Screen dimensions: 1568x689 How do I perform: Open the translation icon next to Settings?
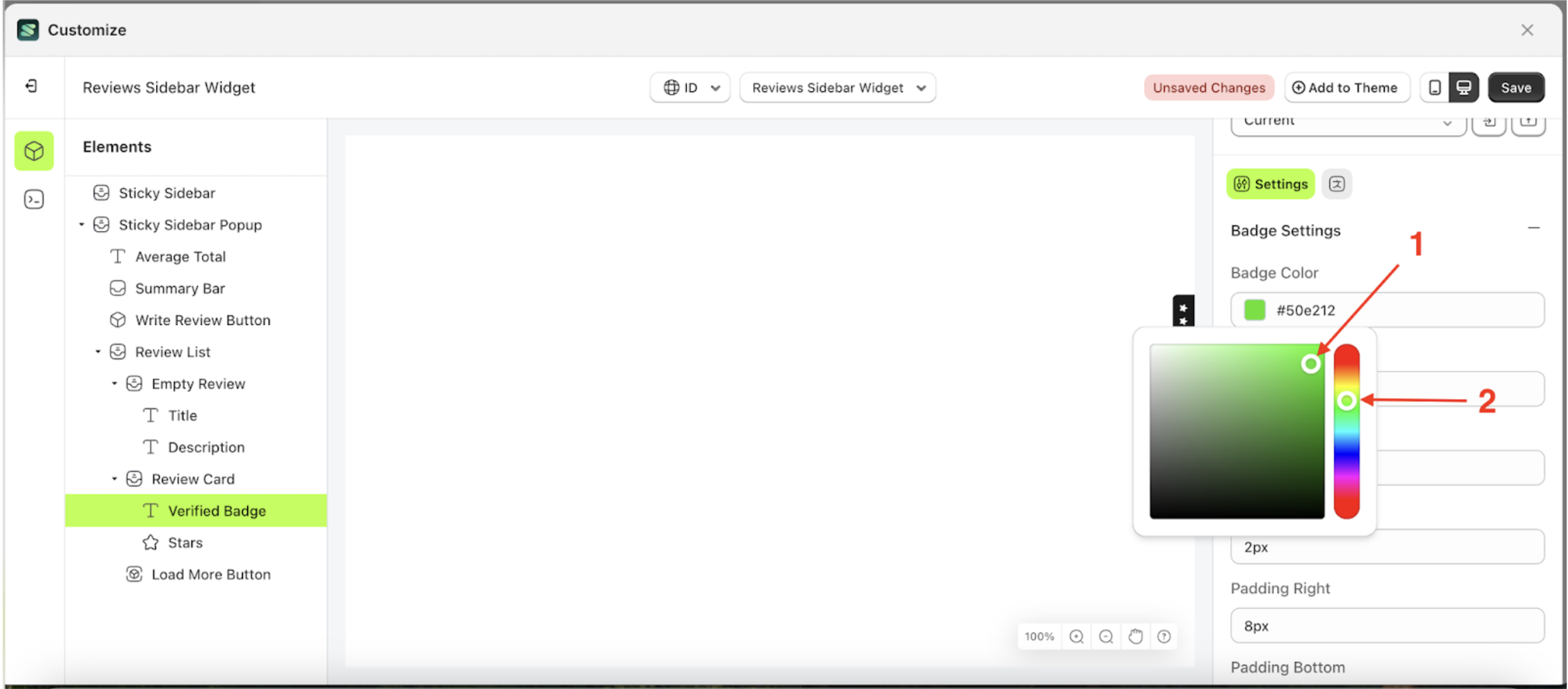point(1337,184)
